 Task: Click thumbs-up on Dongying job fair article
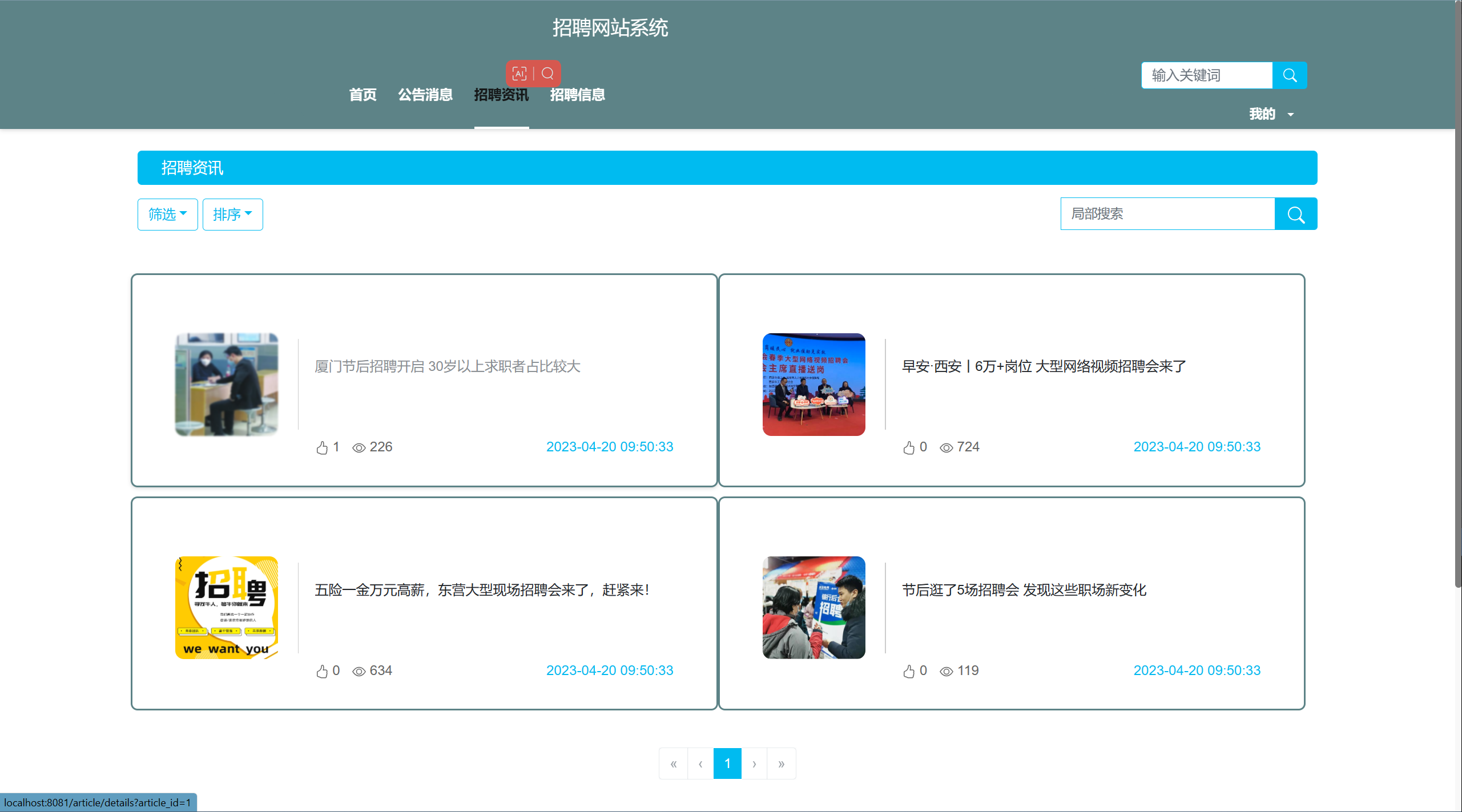coord(322,671)
